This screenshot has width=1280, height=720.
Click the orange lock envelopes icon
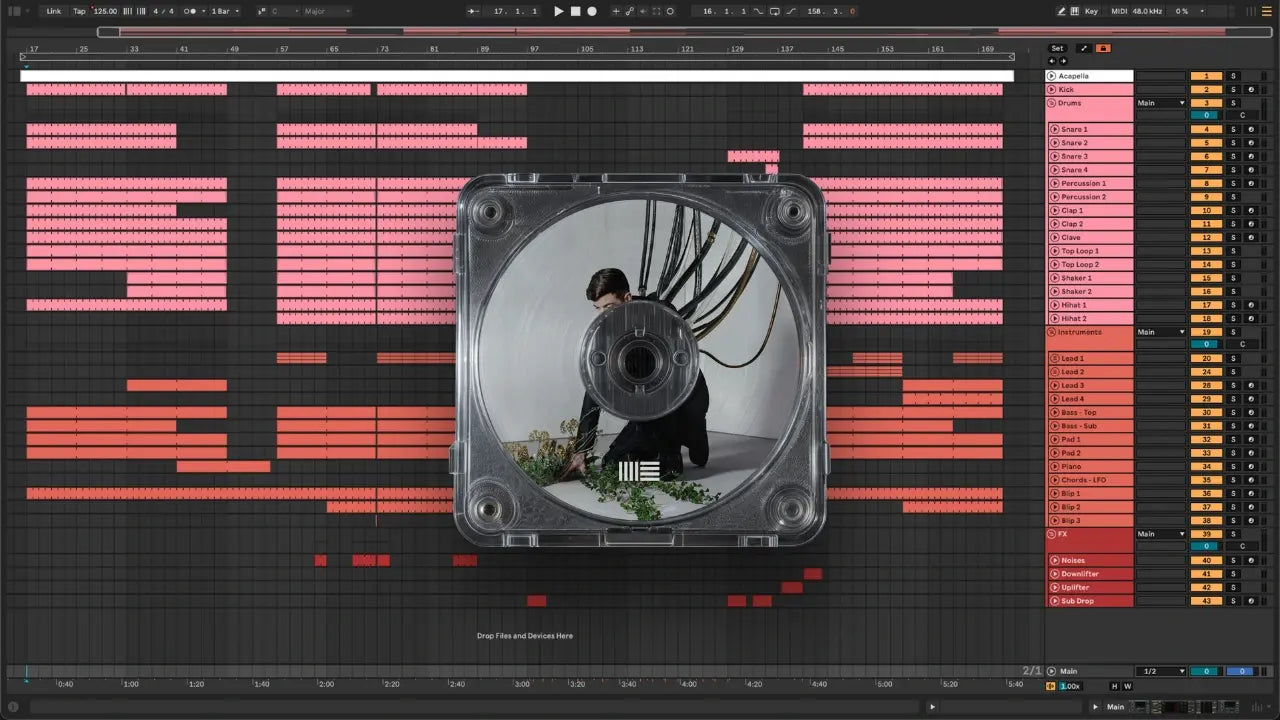coord(1103,48)
